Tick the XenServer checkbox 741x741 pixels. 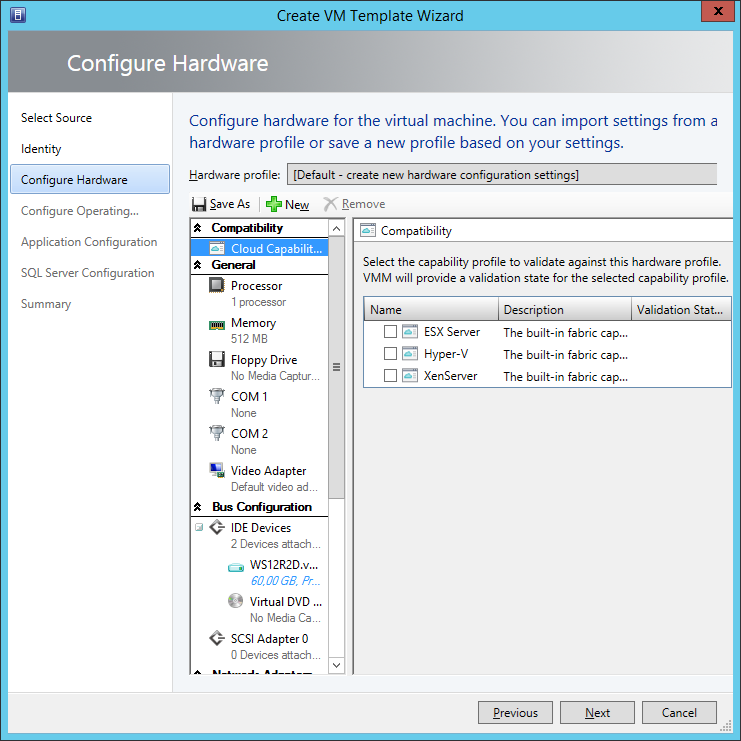(x=391, y=376)
